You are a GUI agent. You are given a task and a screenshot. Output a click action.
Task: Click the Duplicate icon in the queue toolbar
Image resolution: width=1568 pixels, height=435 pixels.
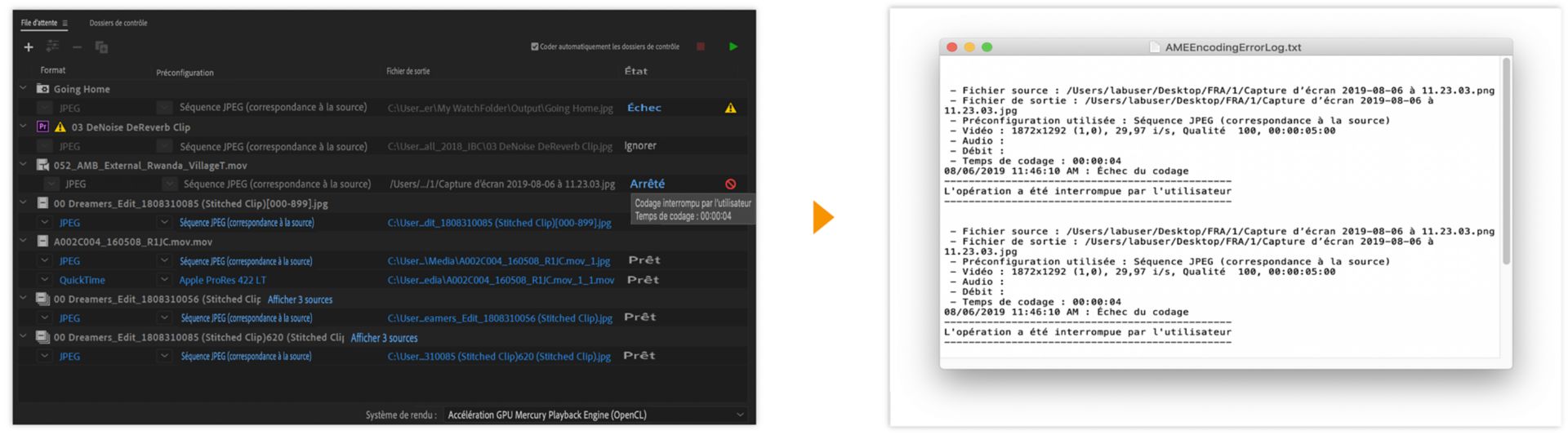[x=101, y=47]
